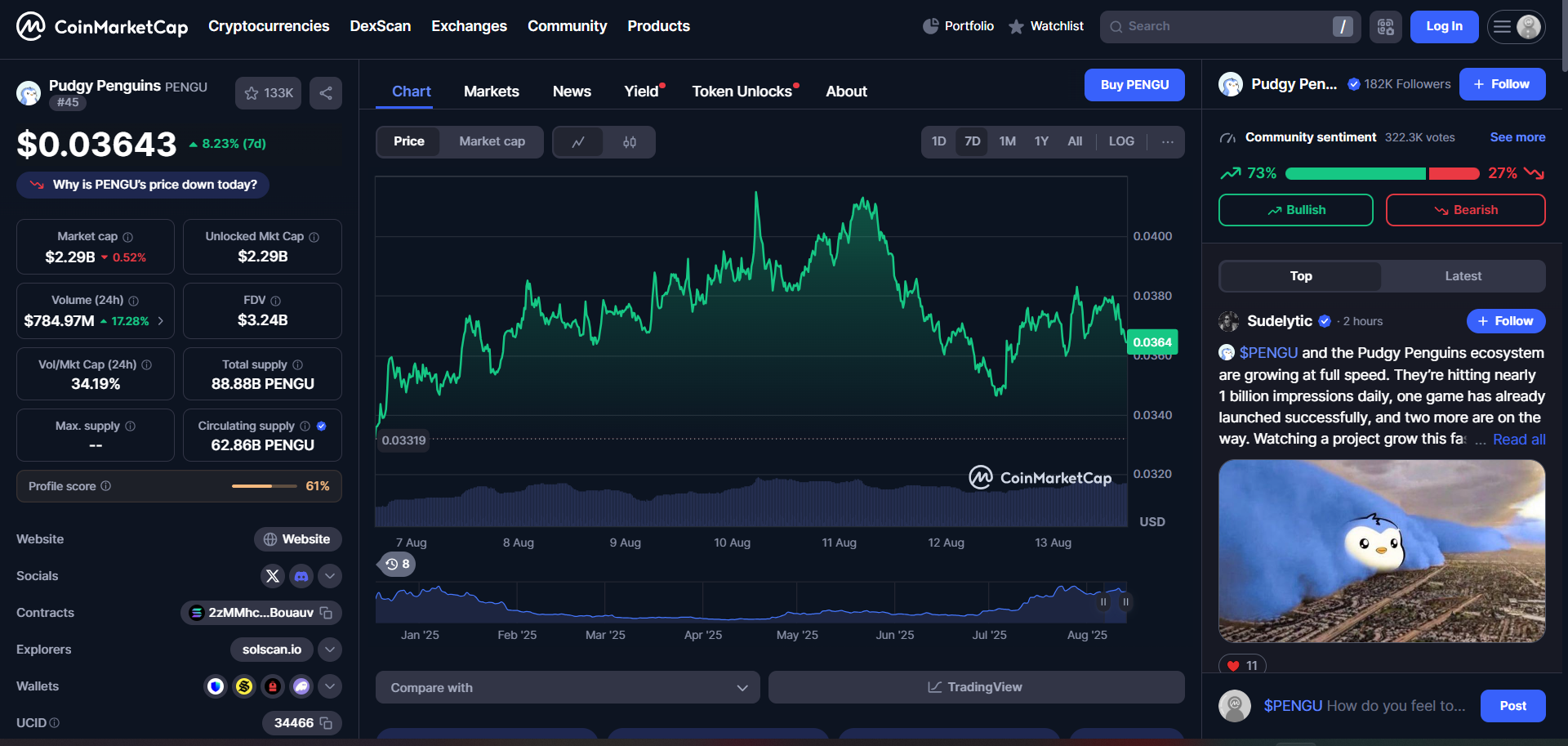Click the Buy PENGU button
The image size is (1568, 746).
click(1134, 85)
